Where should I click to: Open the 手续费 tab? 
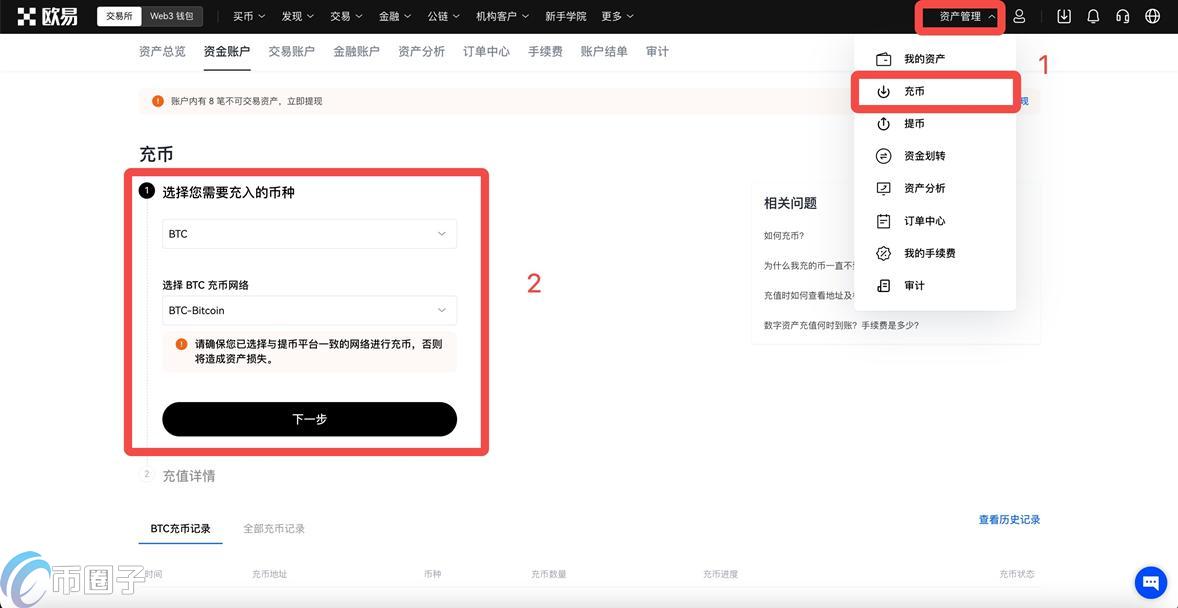[545, 51]
